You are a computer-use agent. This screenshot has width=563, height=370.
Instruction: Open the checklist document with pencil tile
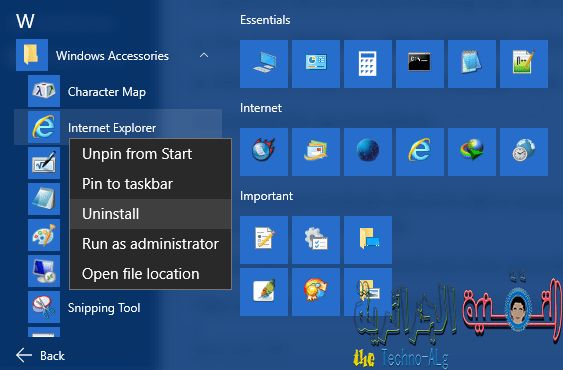point(264,240)
